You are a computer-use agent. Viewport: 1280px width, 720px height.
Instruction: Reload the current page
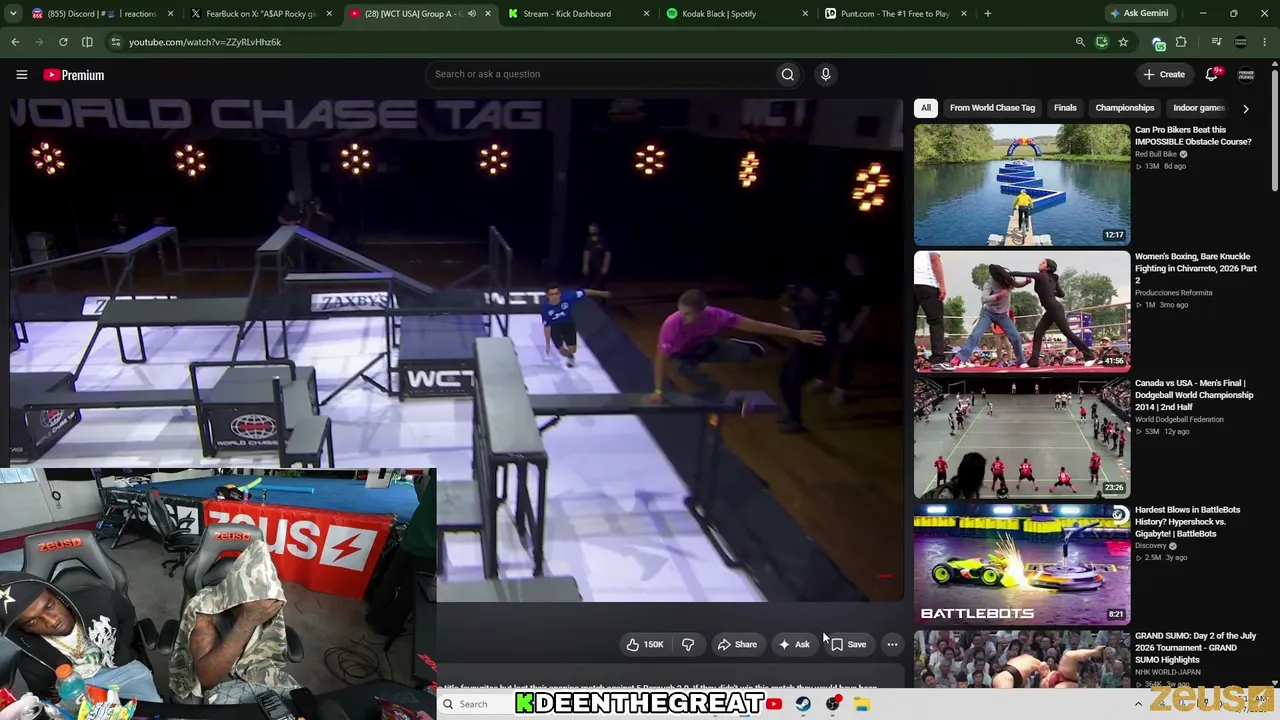pos(63,42)
